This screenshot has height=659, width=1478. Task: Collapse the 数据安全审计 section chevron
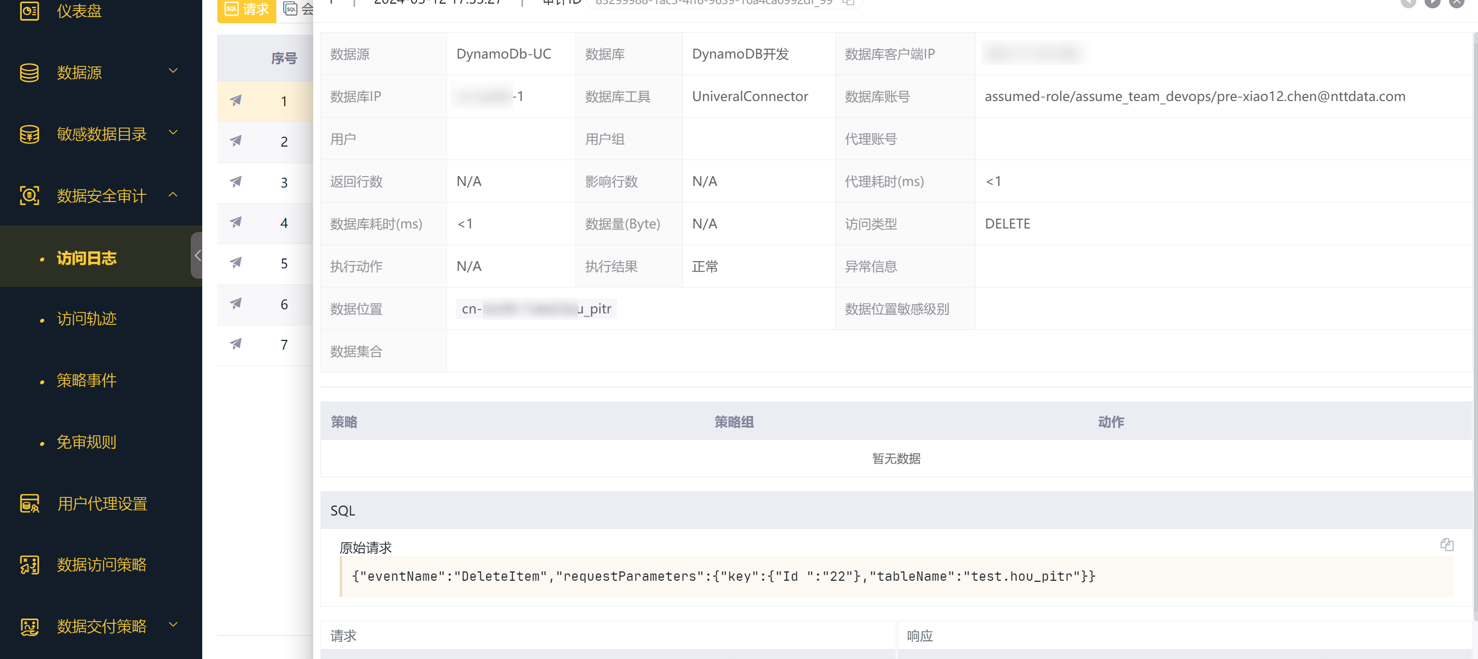(172, 195)
